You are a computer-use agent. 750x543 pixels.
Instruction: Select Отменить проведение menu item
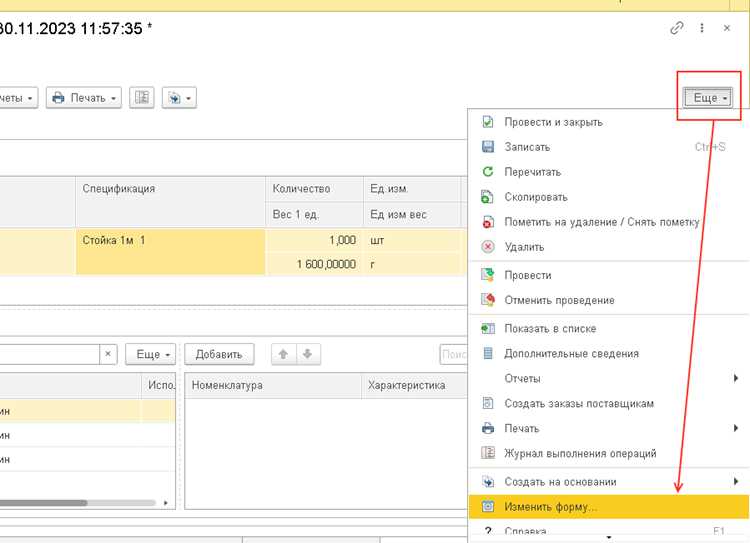pyautogui.click(x=608, y=300)
